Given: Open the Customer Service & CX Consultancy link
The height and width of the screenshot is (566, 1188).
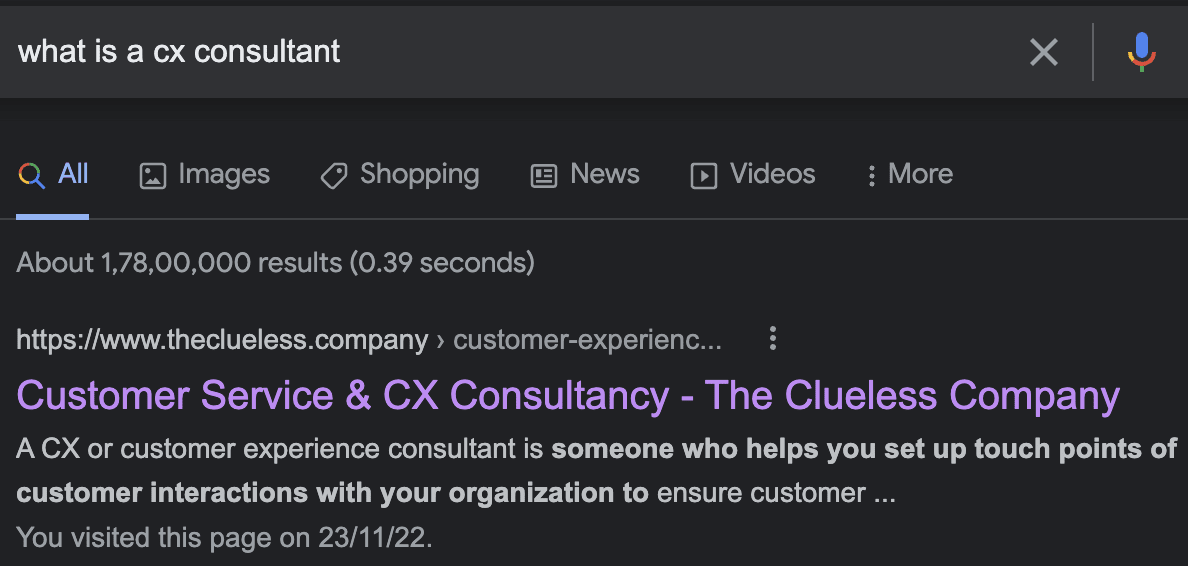Looking at the screenshot, I should click(x=568, y=396).
